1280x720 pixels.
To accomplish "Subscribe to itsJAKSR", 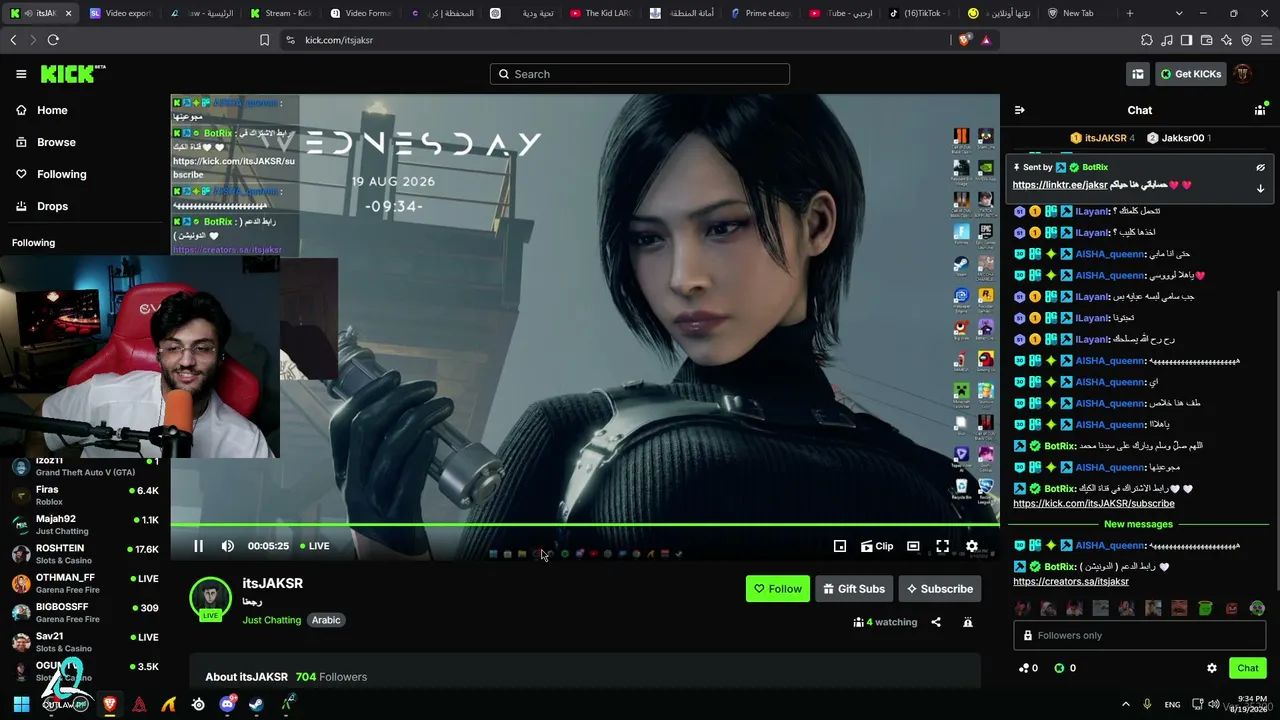I will [940, 589].
